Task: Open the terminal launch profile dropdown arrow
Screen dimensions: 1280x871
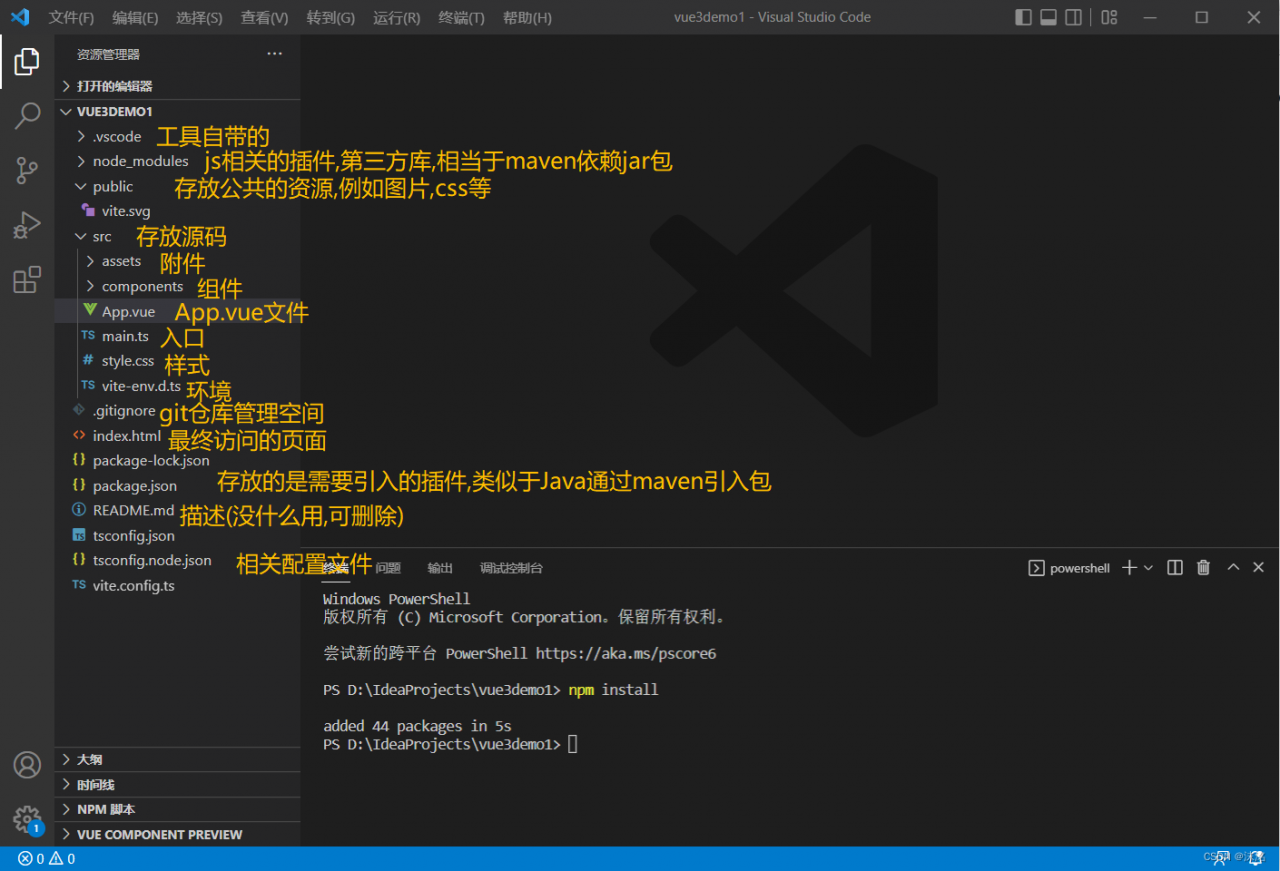Action: coord(1148,567)
